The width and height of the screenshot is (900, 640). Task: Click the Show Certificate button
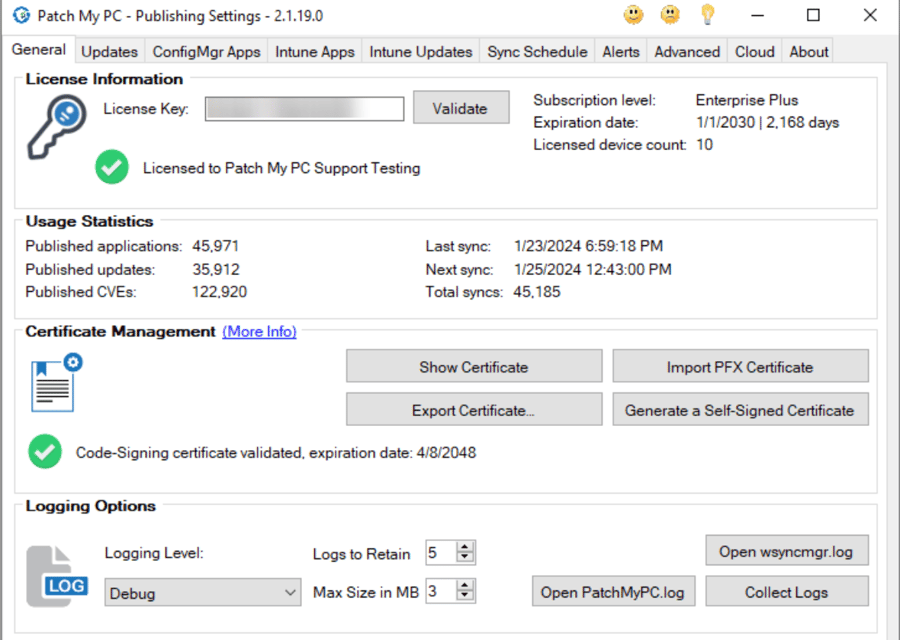click(x=473, y=366)
